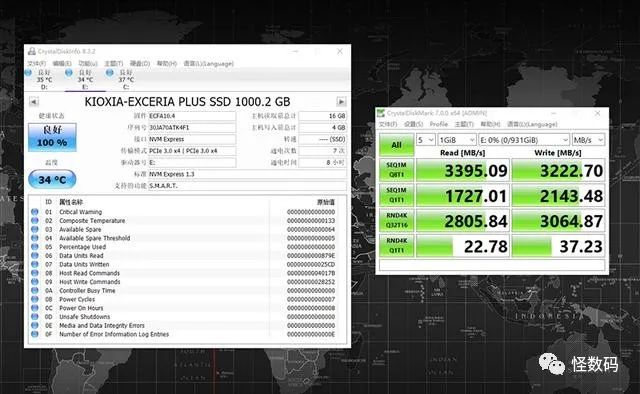
Task: Click the All button to run benchmarks
Action: coord(396,145)
